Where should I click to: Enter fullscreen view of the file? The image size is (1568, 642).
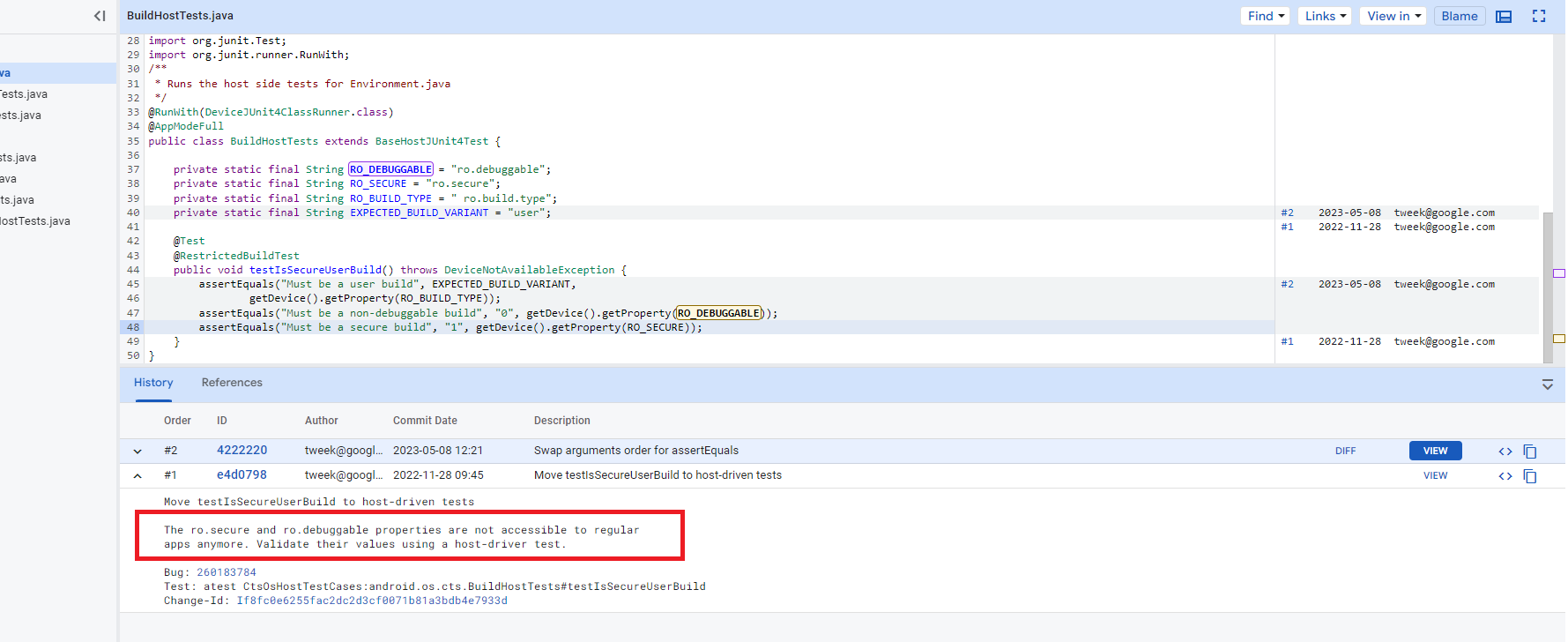pos(1539,16)
